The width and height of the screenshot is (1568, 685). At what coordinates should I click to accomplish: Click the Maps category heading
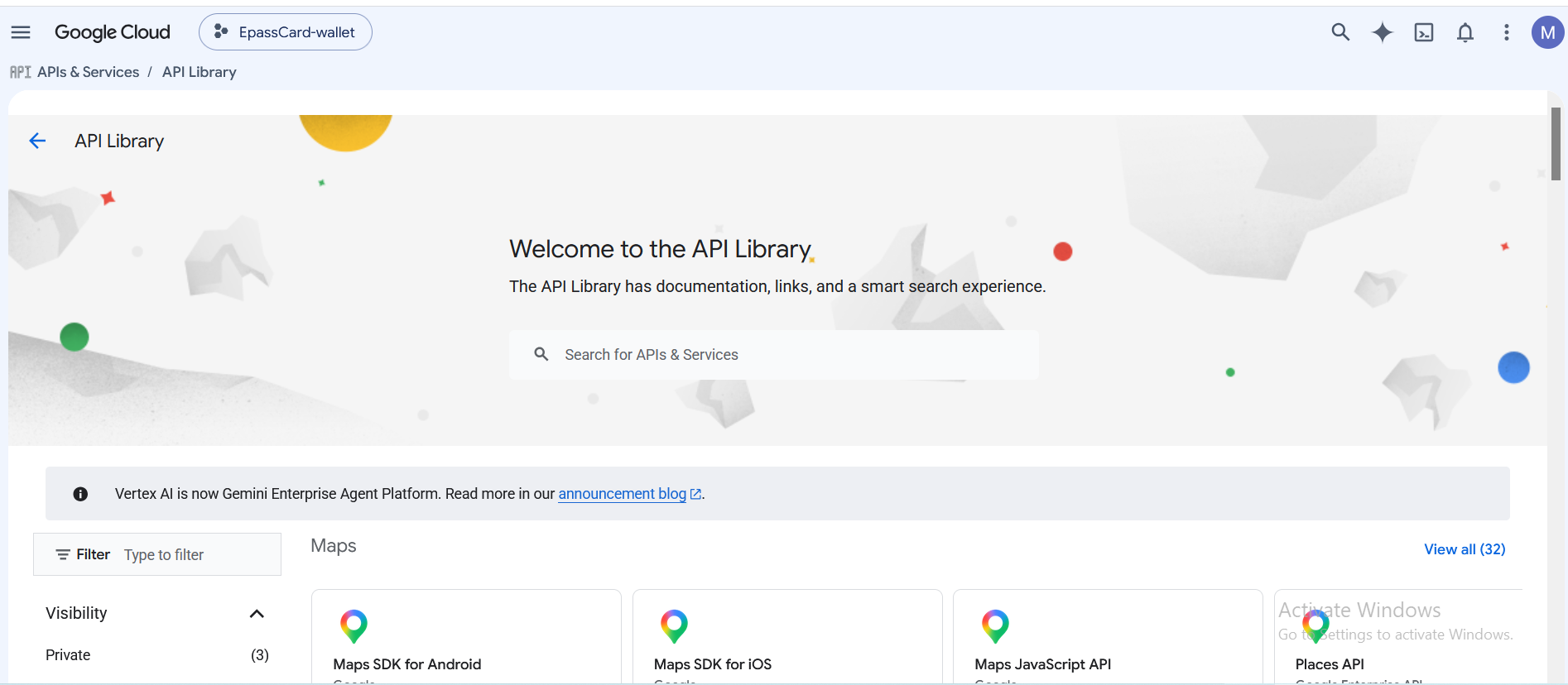(x=334, y=546)
